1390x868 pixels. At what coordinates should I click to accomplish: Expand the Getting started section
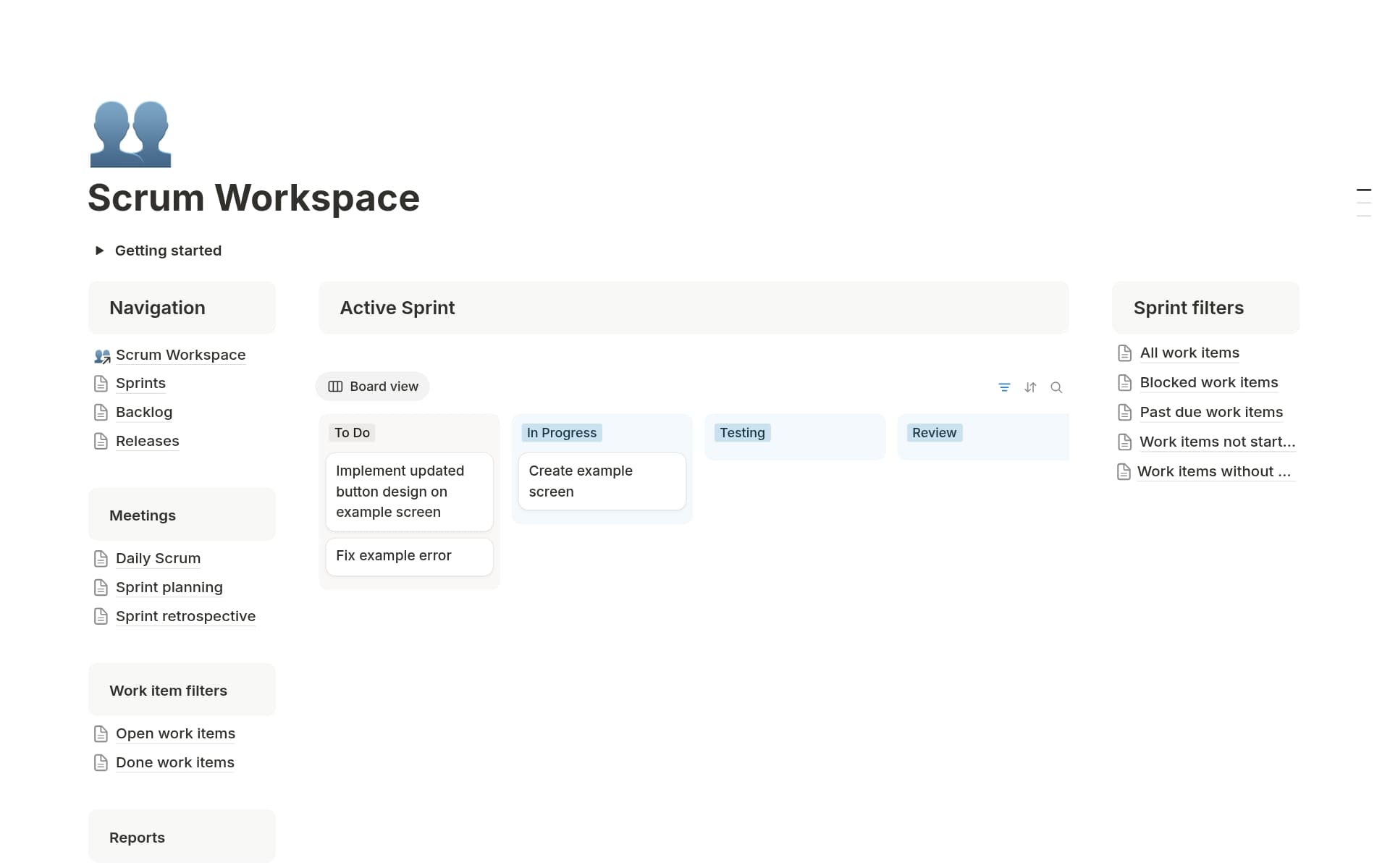point(99,250)
